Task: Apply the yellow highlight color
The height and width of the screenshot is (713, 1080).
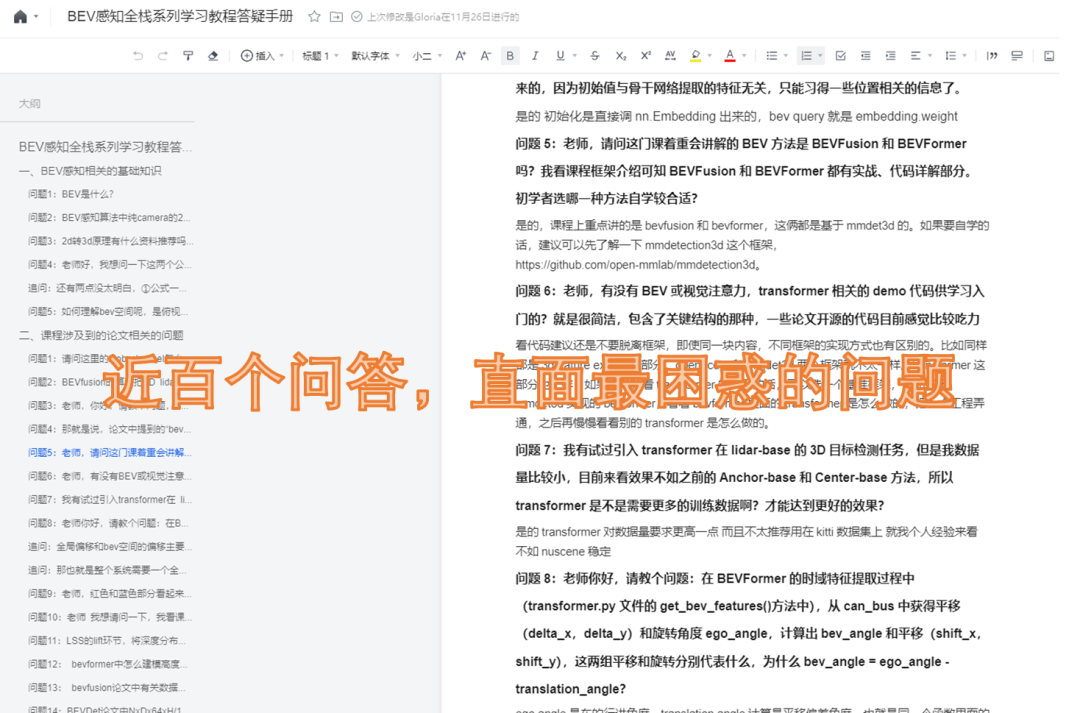Action: pyautogui.click(x=696, y=56)
